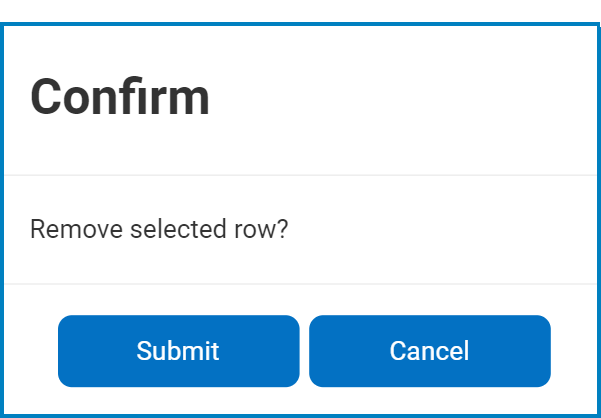The width and height of the screenshot is (601, 418).
Task: Click the Submit button
Action: [178, 351]
